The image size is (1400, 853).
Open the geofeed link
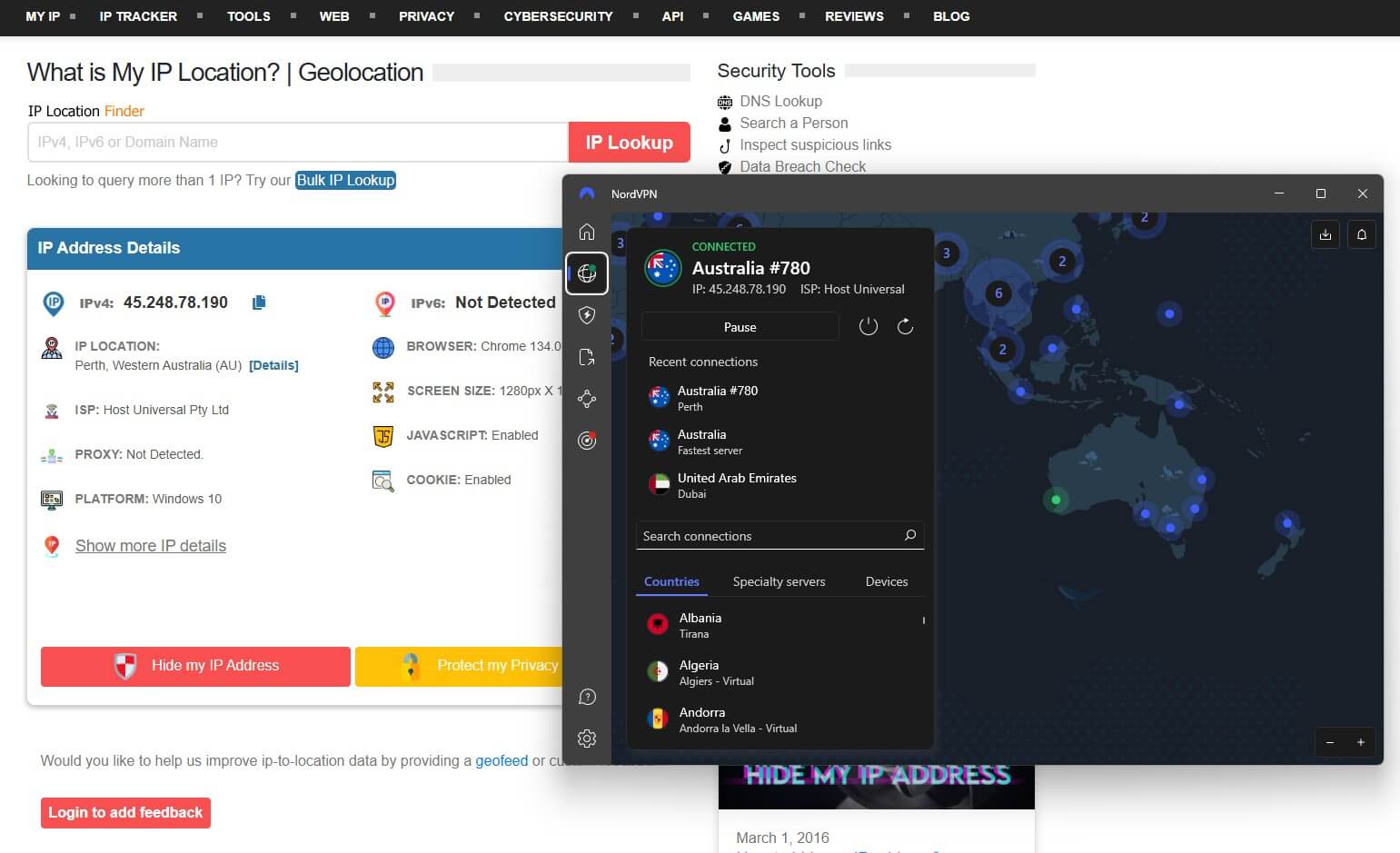click(501, 760)
